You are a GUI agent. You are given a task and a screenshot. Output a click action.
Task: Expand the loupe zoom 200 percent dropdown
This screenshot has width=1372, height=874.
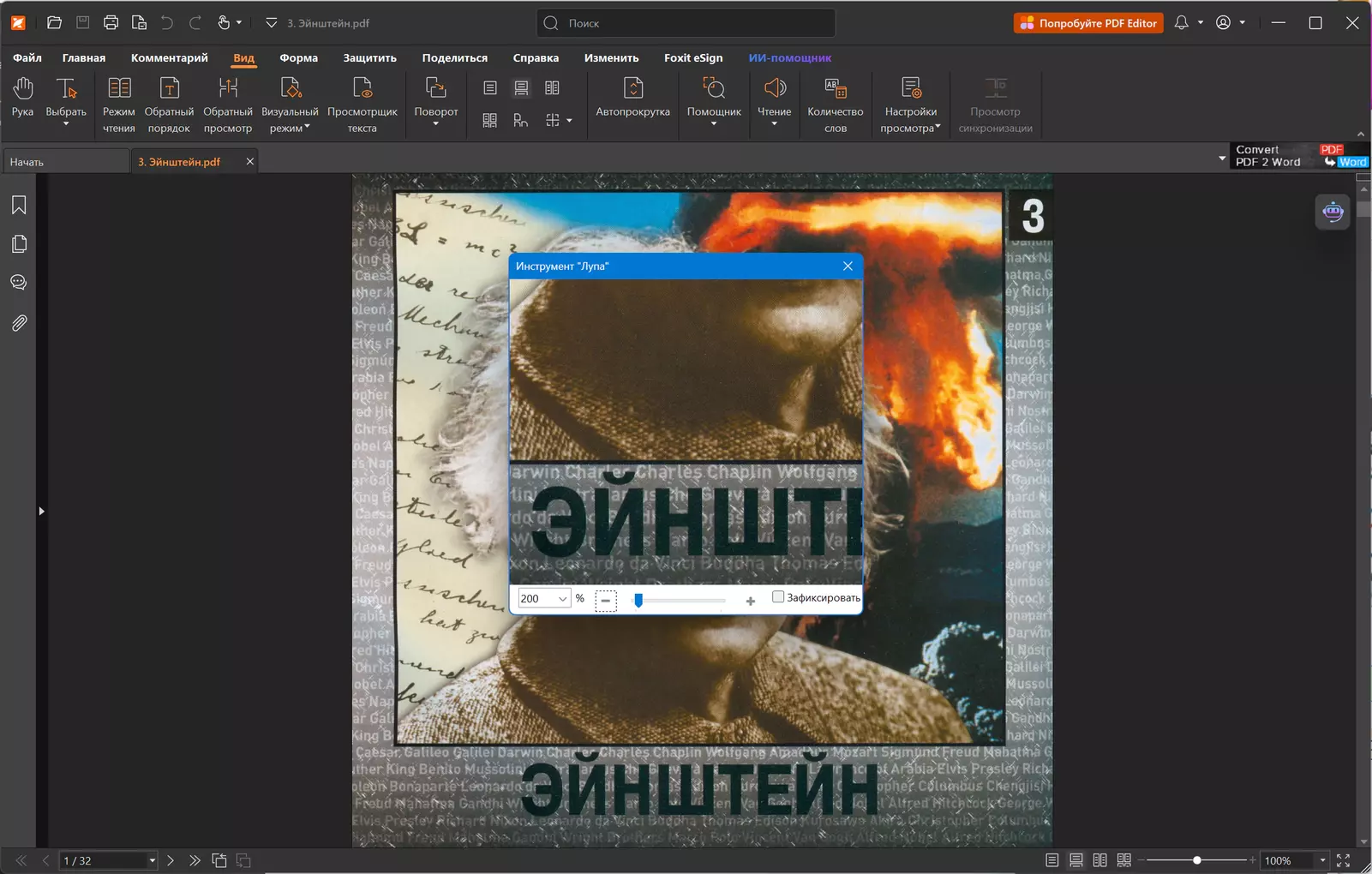562,599
